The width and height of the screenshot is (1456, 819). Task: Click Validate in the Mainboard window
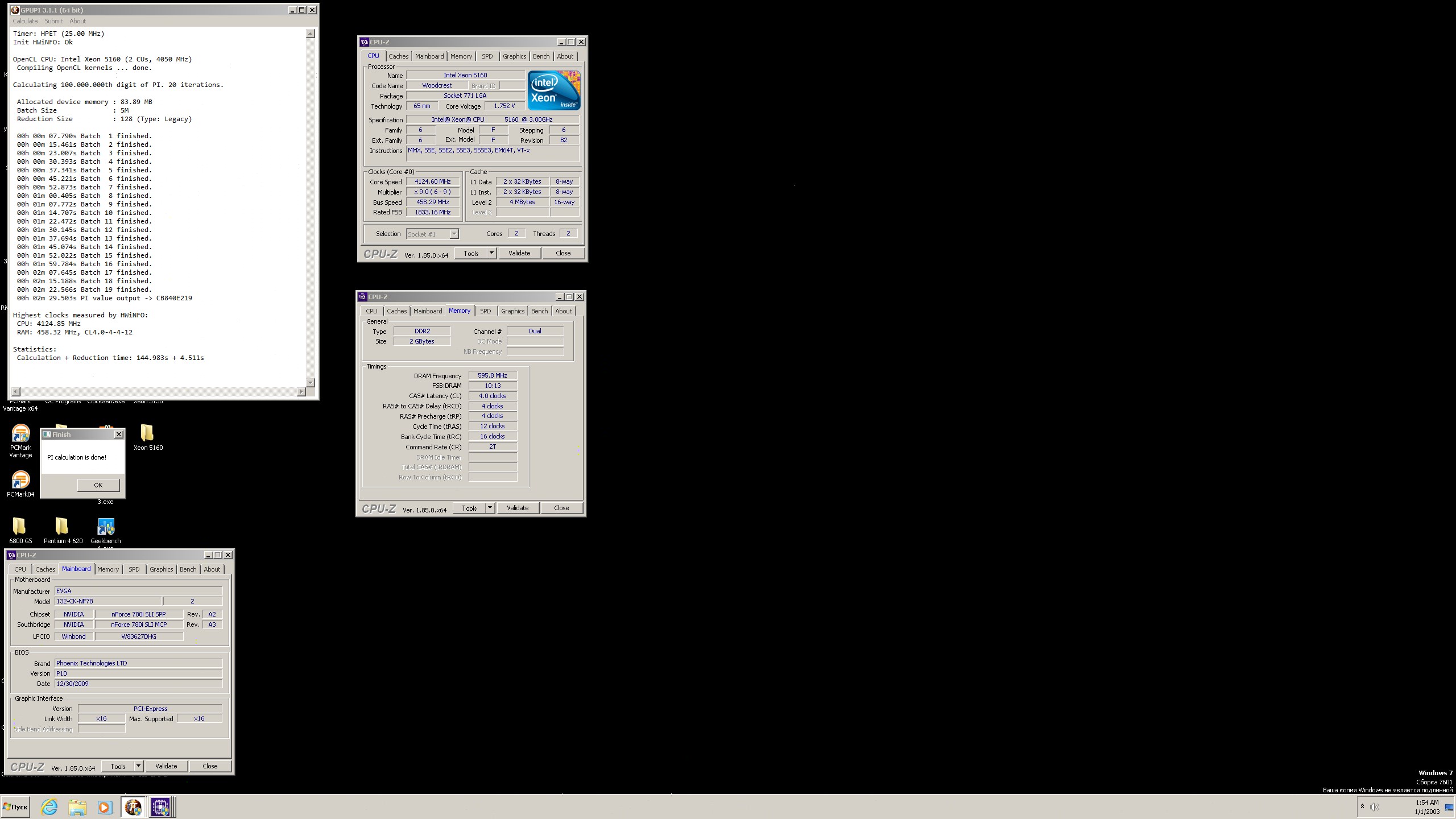tap(166, 766)
